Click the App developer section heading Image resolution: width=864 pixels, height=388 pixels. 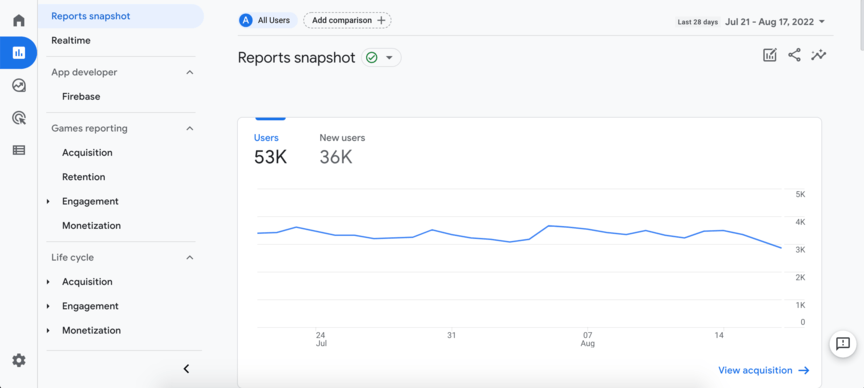click(x=84, y=72)
